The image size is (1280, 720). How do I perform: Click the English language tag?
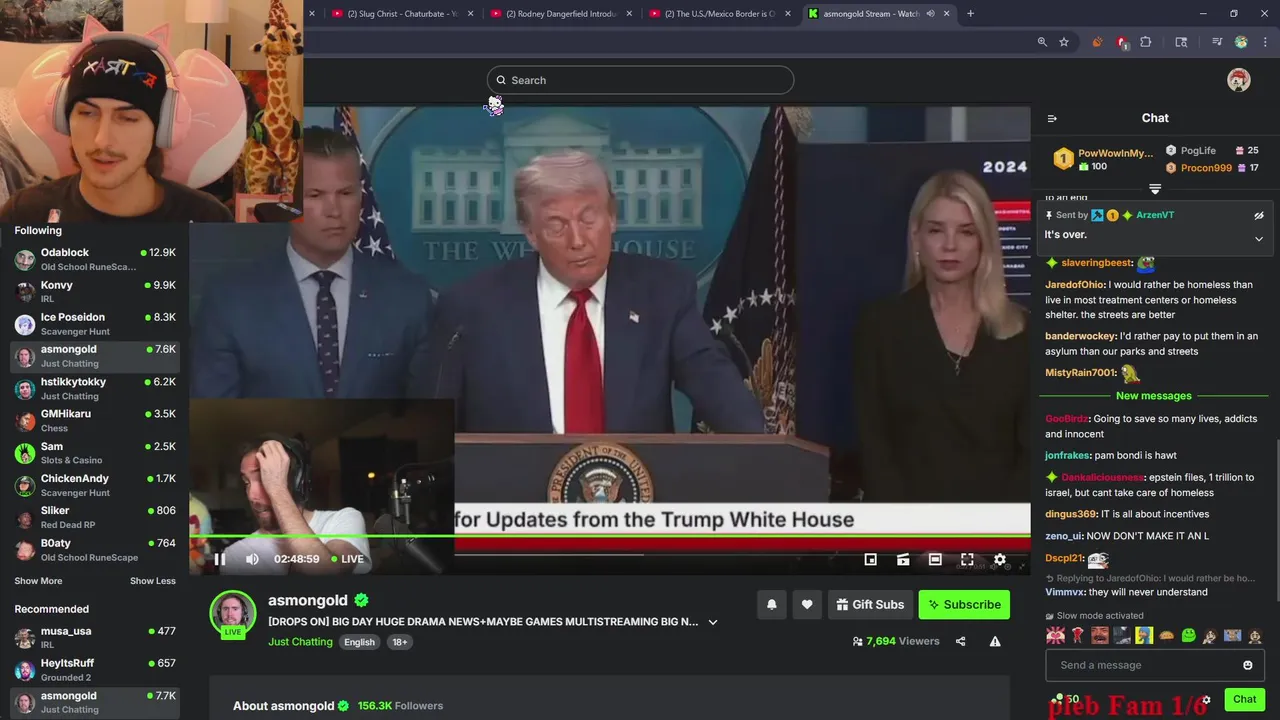pos(359,642)
